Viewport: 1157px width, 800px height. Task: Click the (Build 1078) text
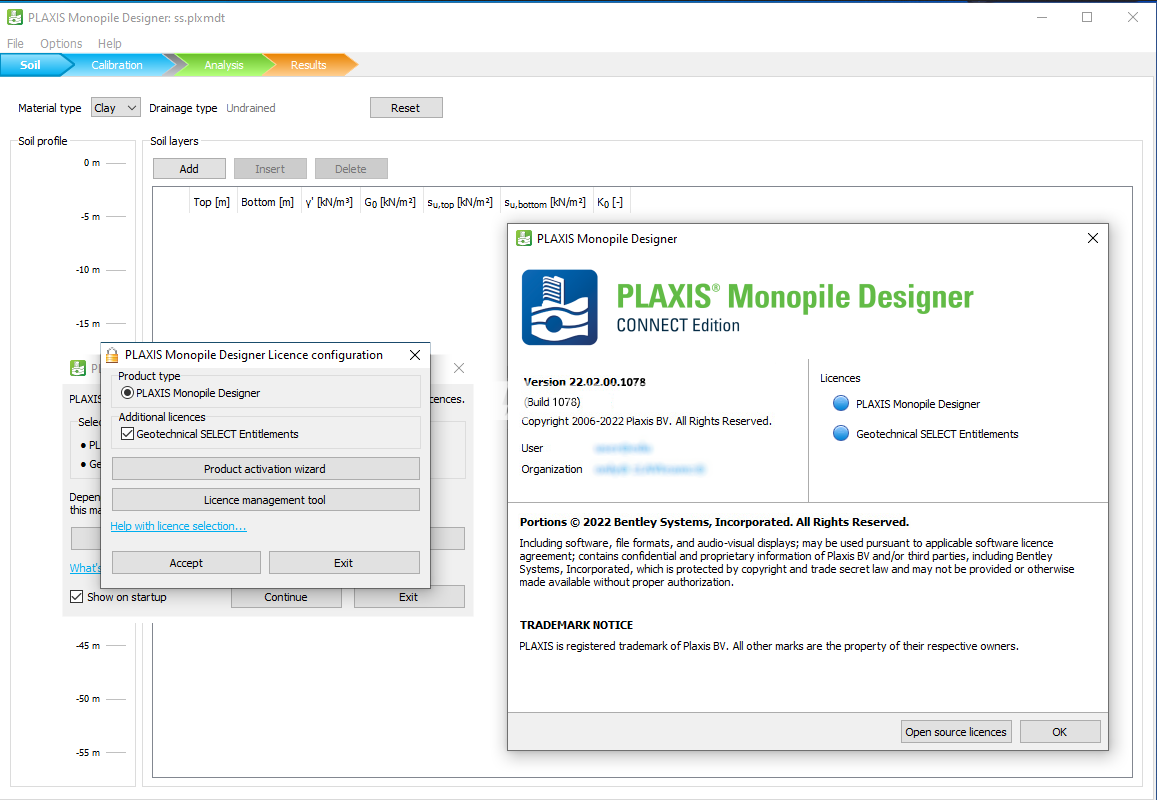553,402
